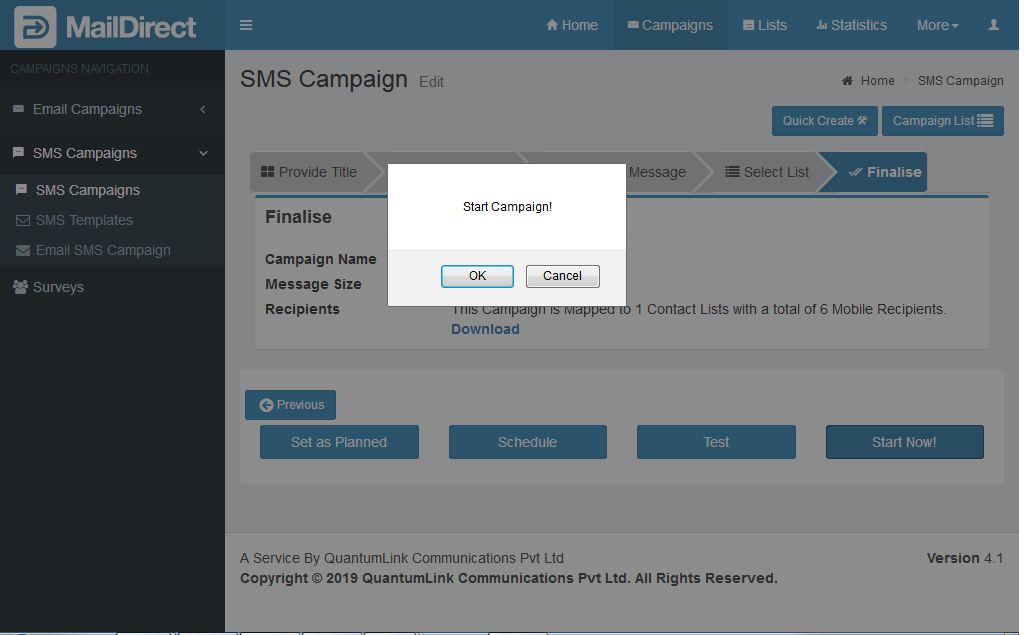1024x635 pixels.
Task: Click the Surveys sidebar item
Action: coord(59,287)
